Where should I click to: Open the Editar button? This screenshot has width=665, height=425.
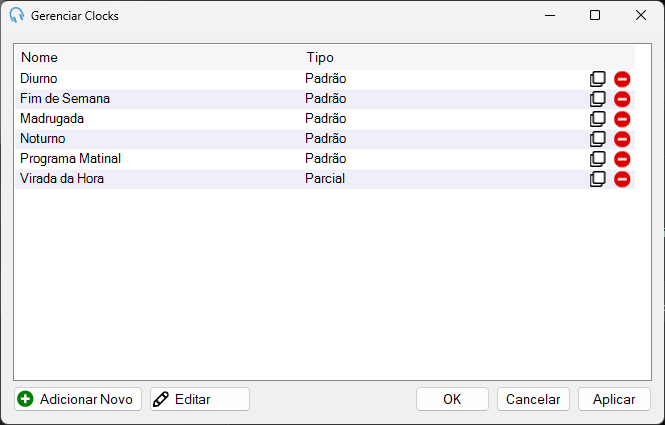tap(200, 399)
